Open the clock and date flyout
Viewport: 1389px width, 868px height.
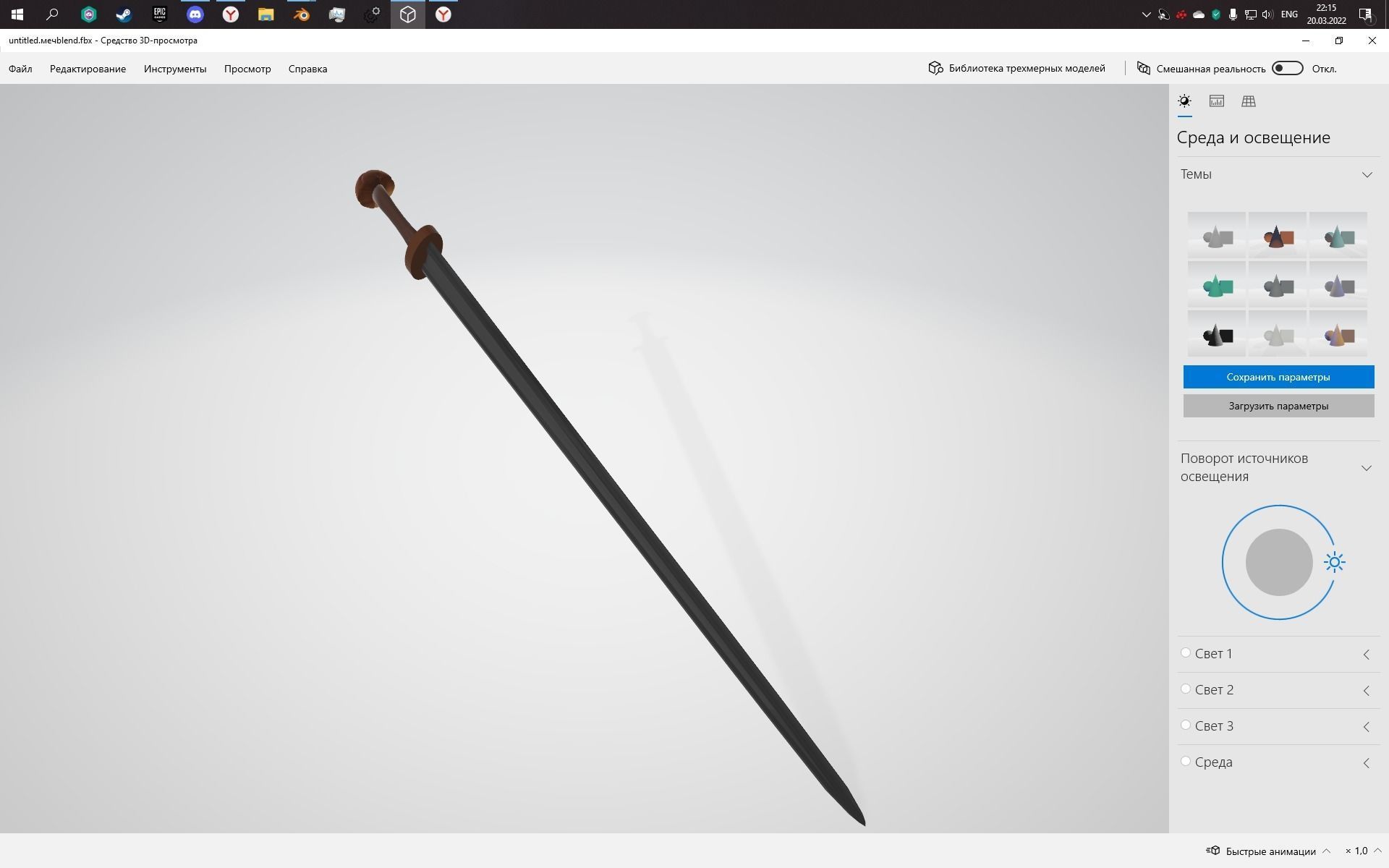coord(1326,14)
